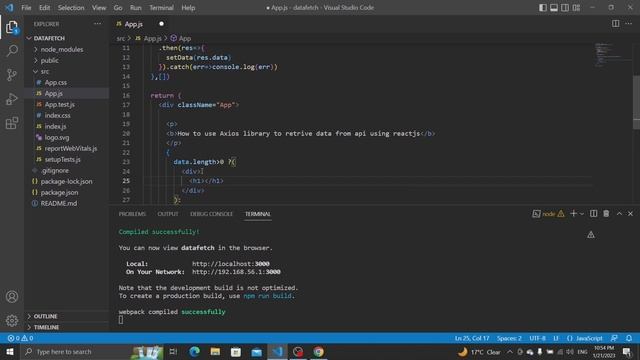Open editor more actions ellipsis
The width and height of the screenshot is (640, 360).
[x=629, y=24]
